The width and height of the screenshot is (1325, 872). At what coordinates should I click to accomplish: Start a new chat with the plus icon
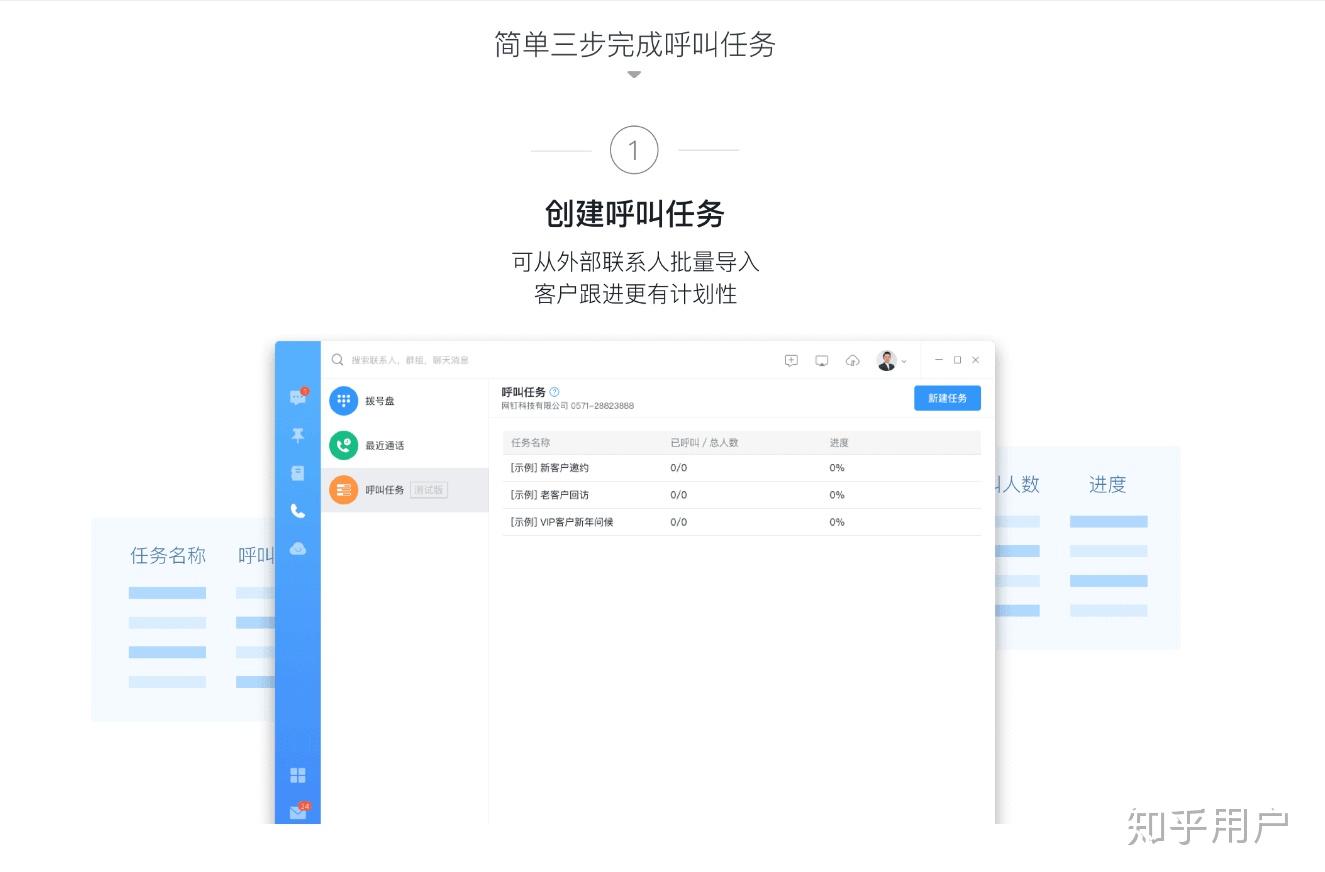[791, 359]
